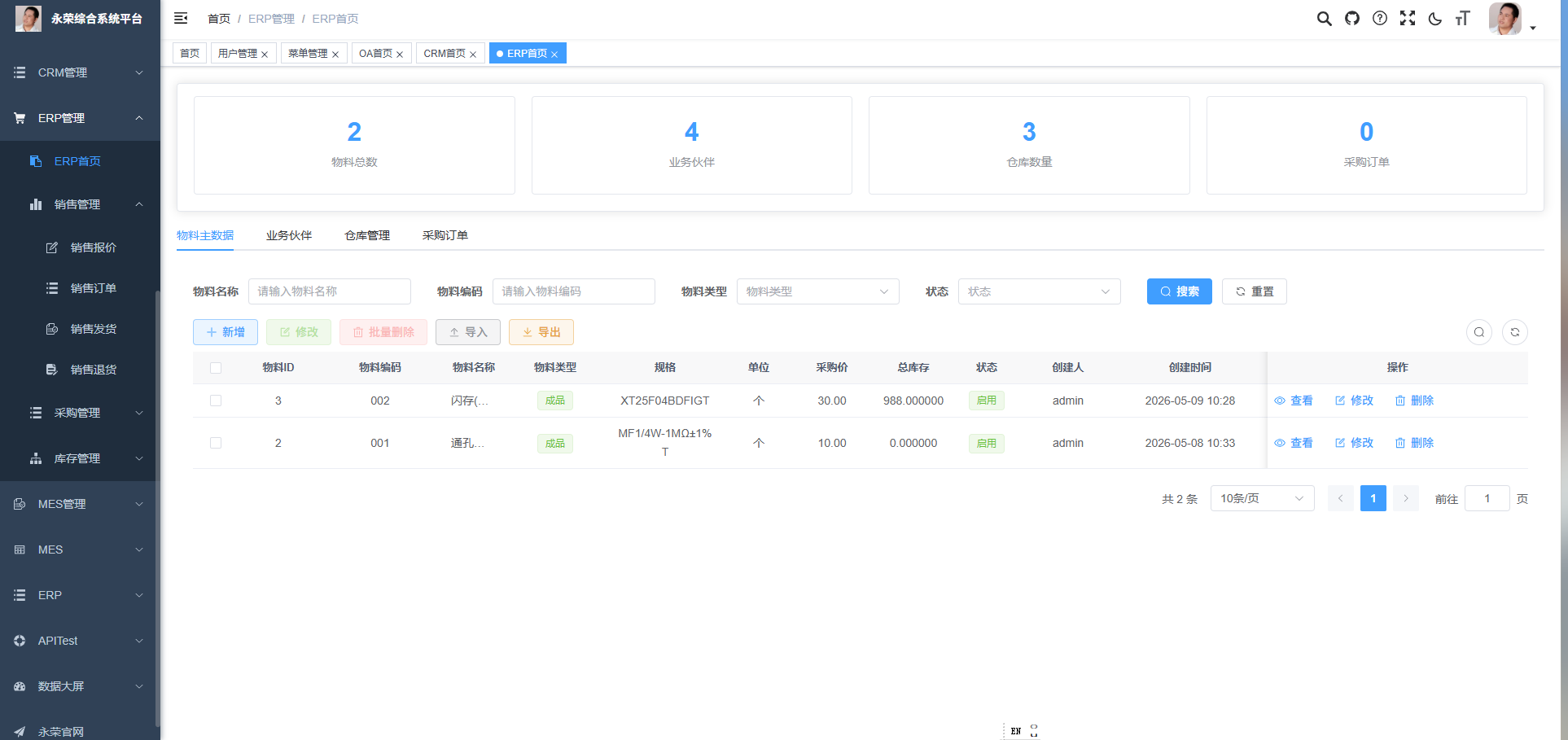Screen dimensions: 1568x740
Task: Collapse ERP管理 sidebar menu
Action: tap(80, 118)
